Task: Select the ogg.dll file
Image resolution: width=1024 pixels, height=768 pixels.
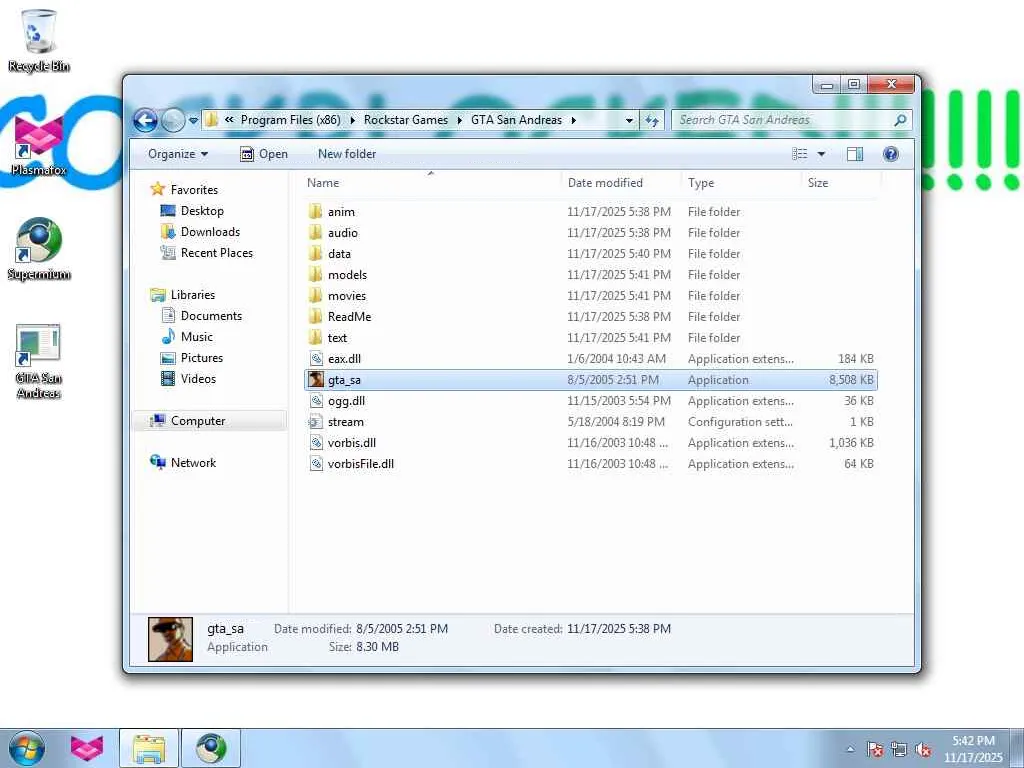Action: (x=590, y=401)
